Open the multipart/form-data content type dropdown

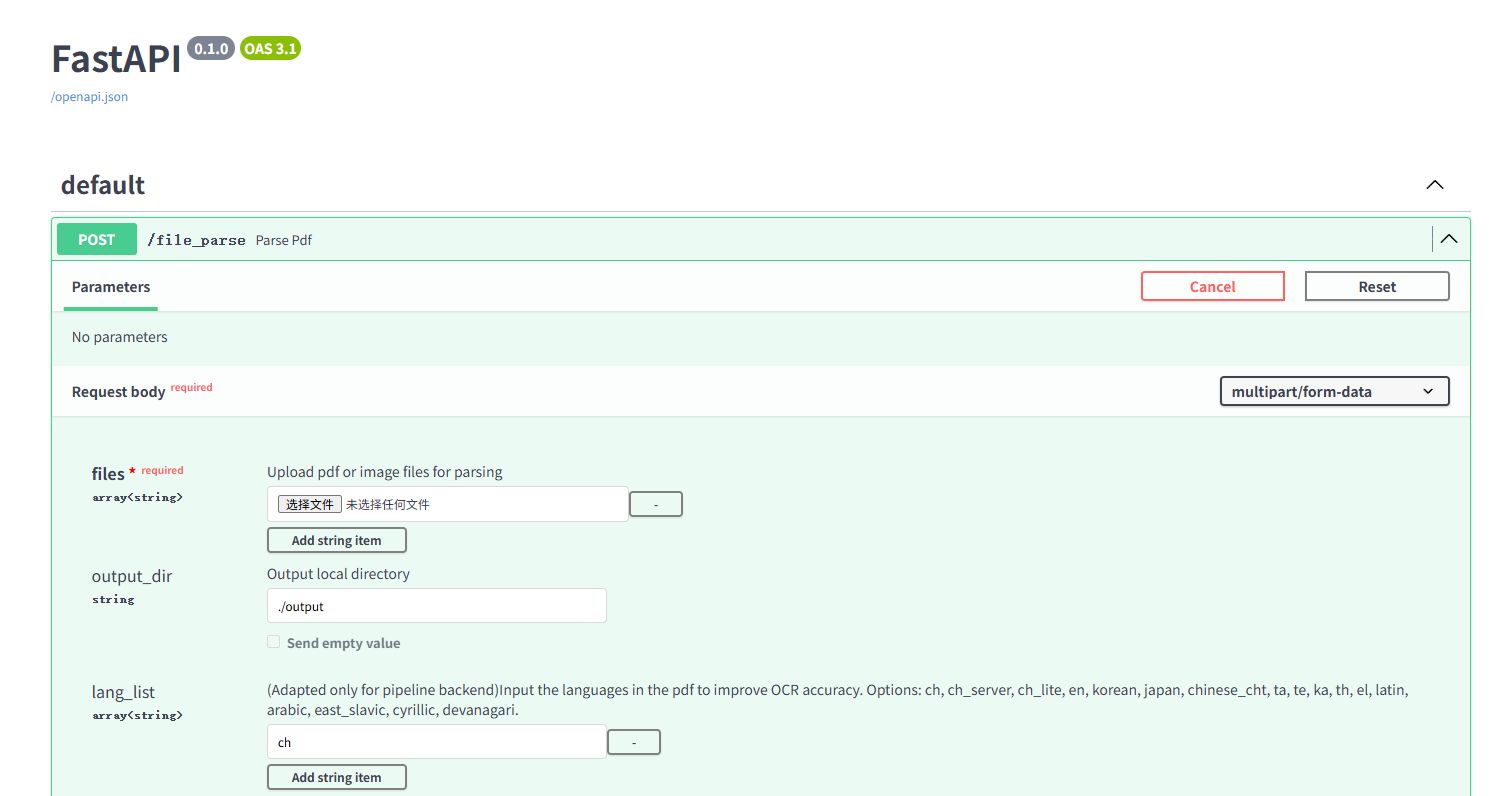click(1334, 392)
